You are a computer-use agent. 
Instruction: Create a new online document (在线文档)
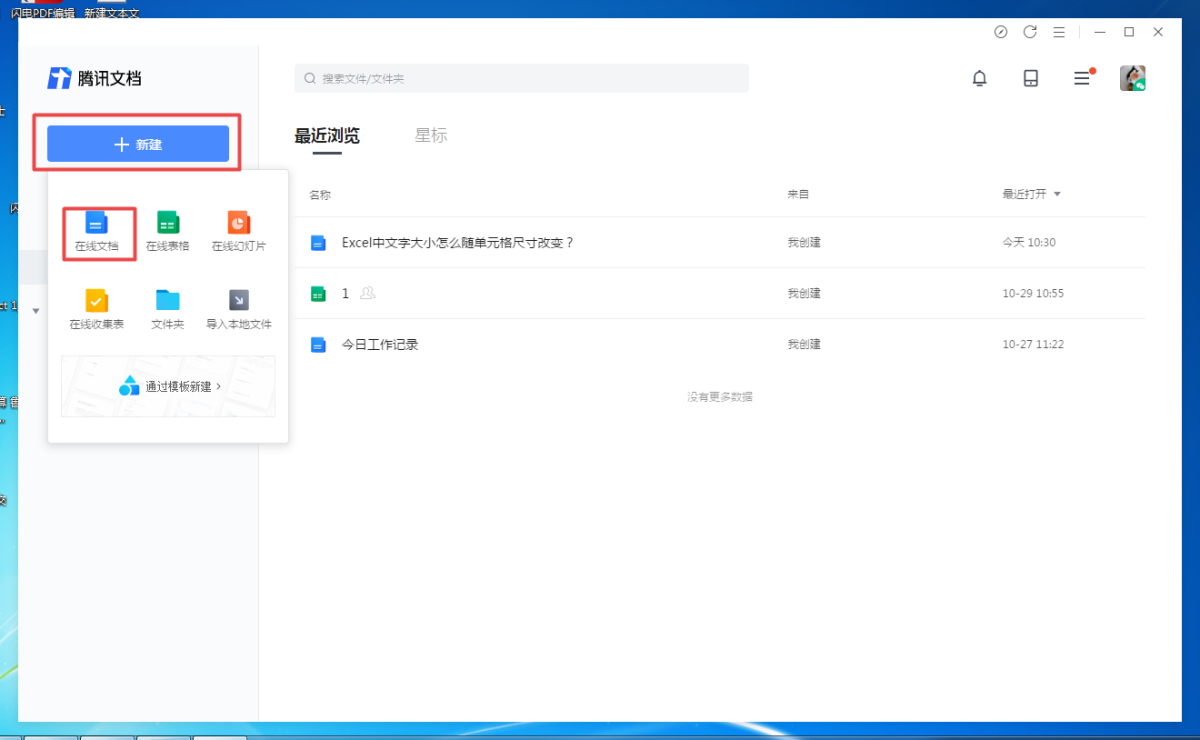tap(96, 231)
